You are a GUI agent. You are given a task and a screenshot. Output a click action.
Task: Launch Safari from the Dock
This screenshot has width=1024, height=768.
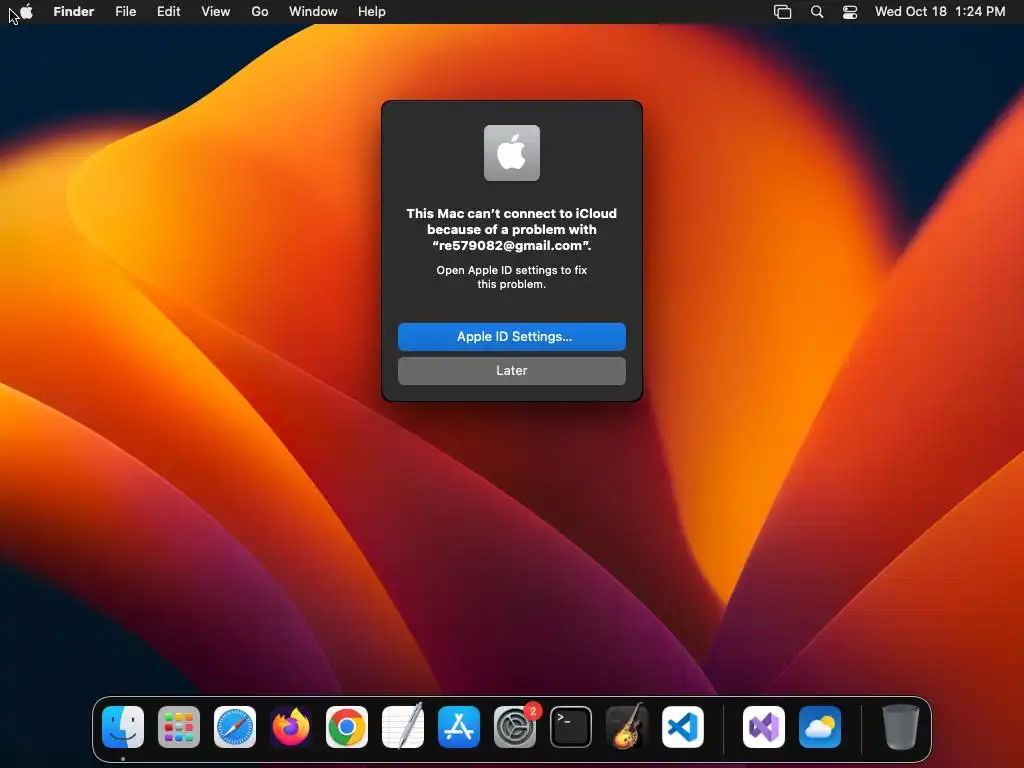(x=234, y=727)
